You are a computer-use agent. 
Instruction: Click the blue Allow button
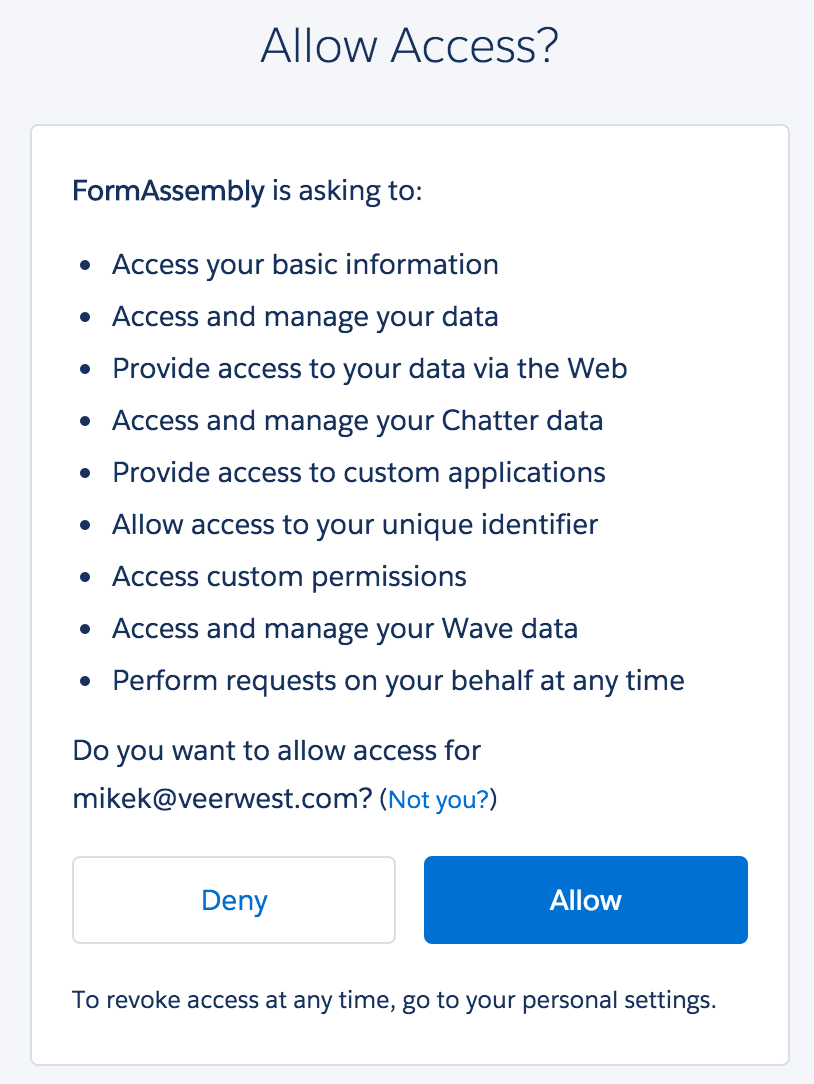coord(585,900)
